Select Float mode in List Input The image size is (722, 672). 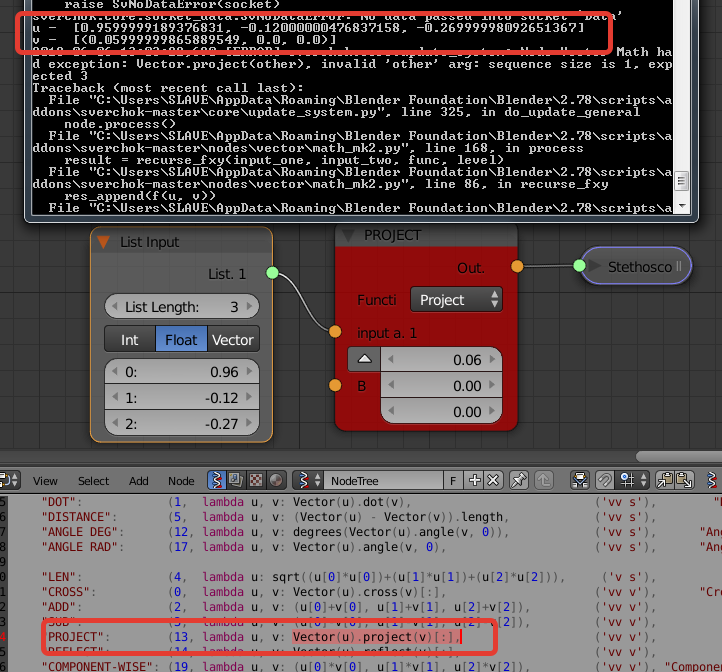pos(181,339)
